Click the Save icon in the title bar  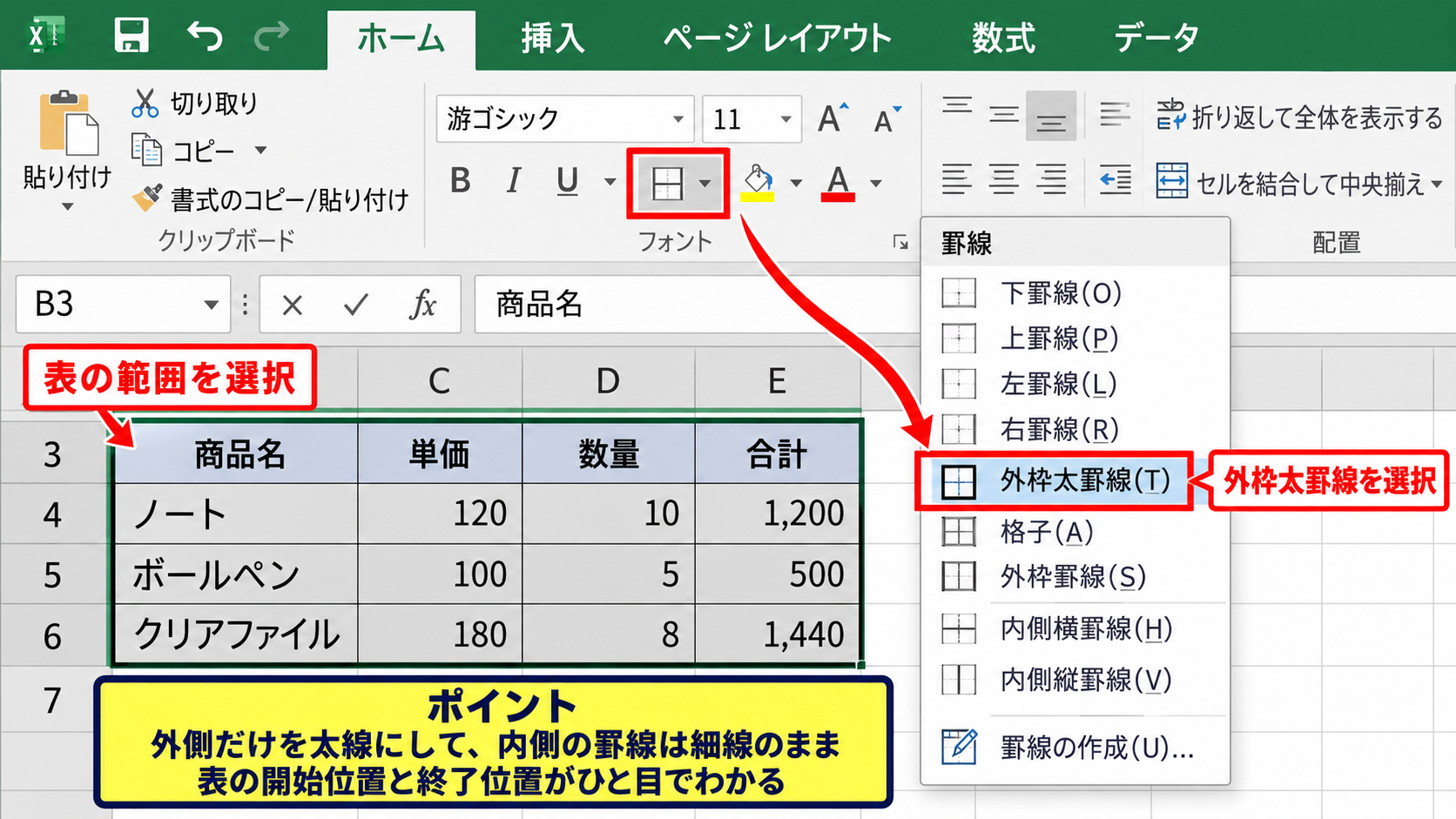131,36
